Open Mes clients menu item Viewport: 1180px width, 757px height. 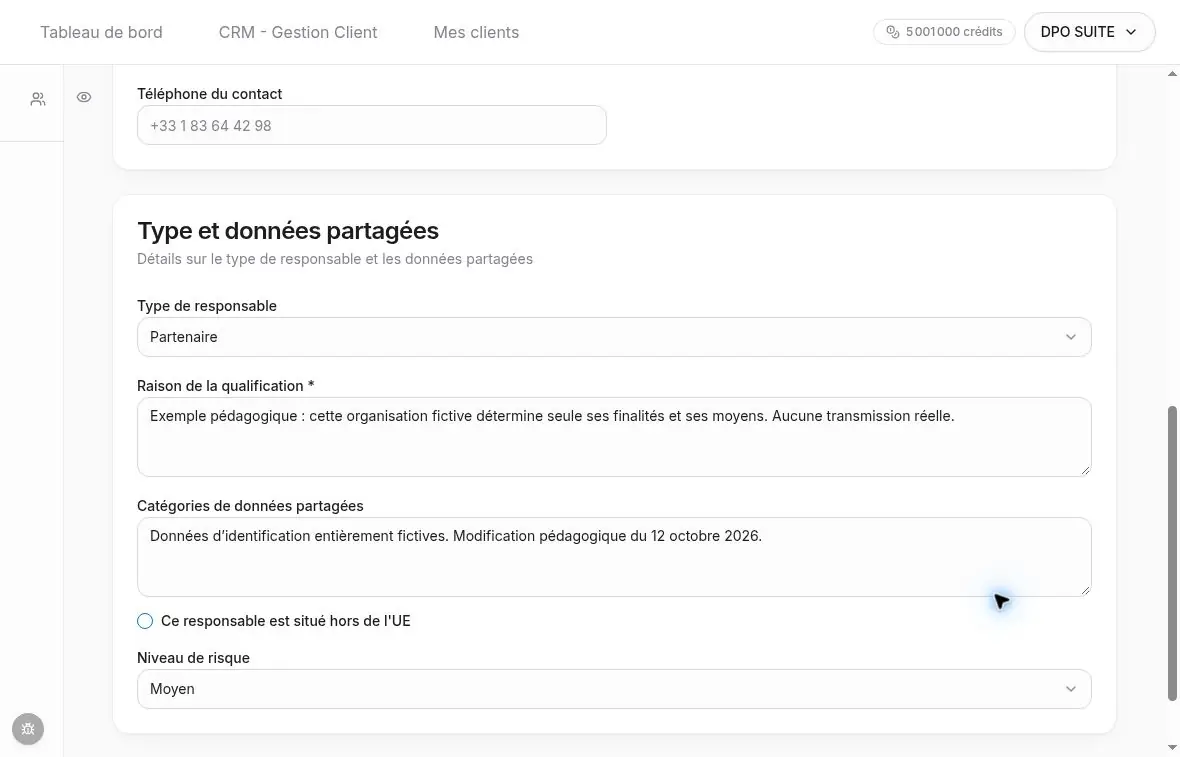(476, 32)
